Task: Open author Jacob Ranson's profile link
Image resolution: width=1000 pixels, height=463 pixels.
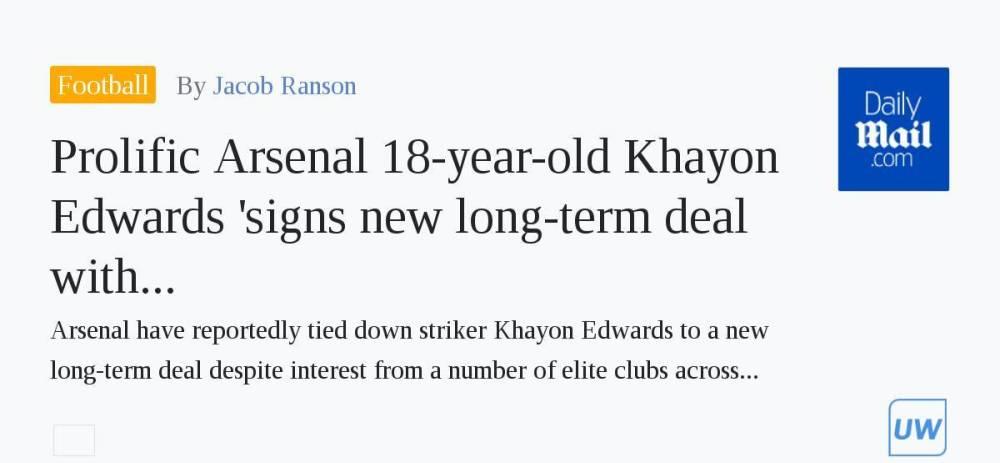Action: 284,86
